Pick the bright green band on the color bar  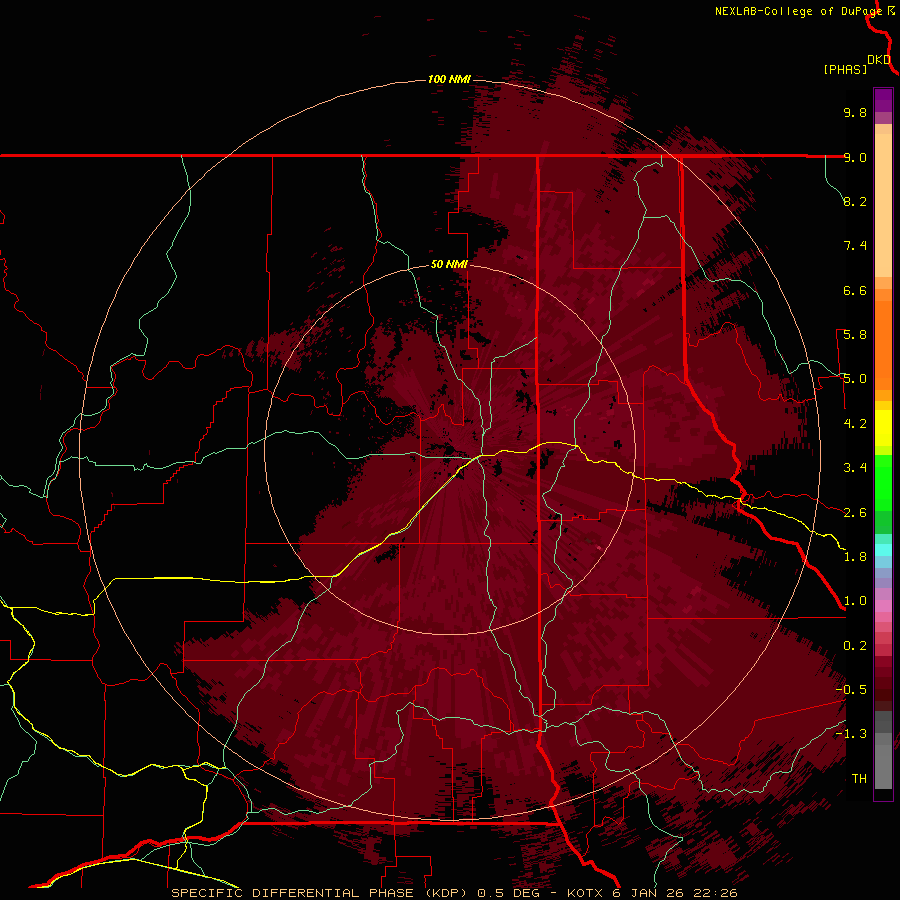883,482
